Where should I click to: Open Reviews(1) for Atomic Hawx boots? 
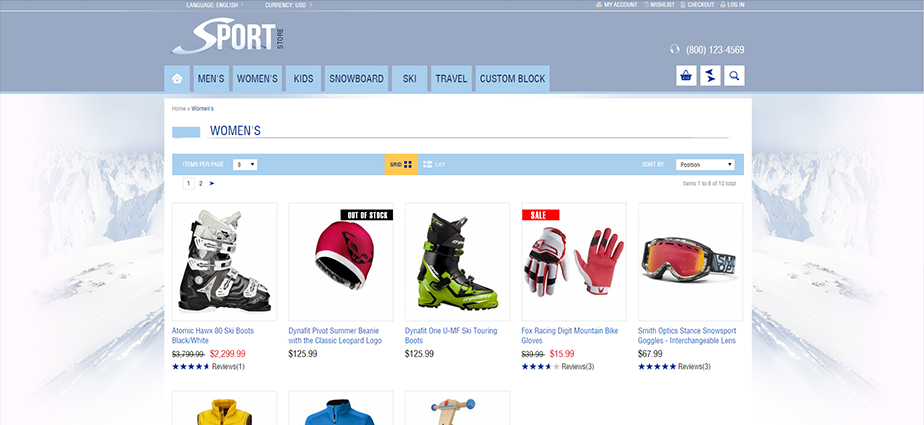[228, 367]
